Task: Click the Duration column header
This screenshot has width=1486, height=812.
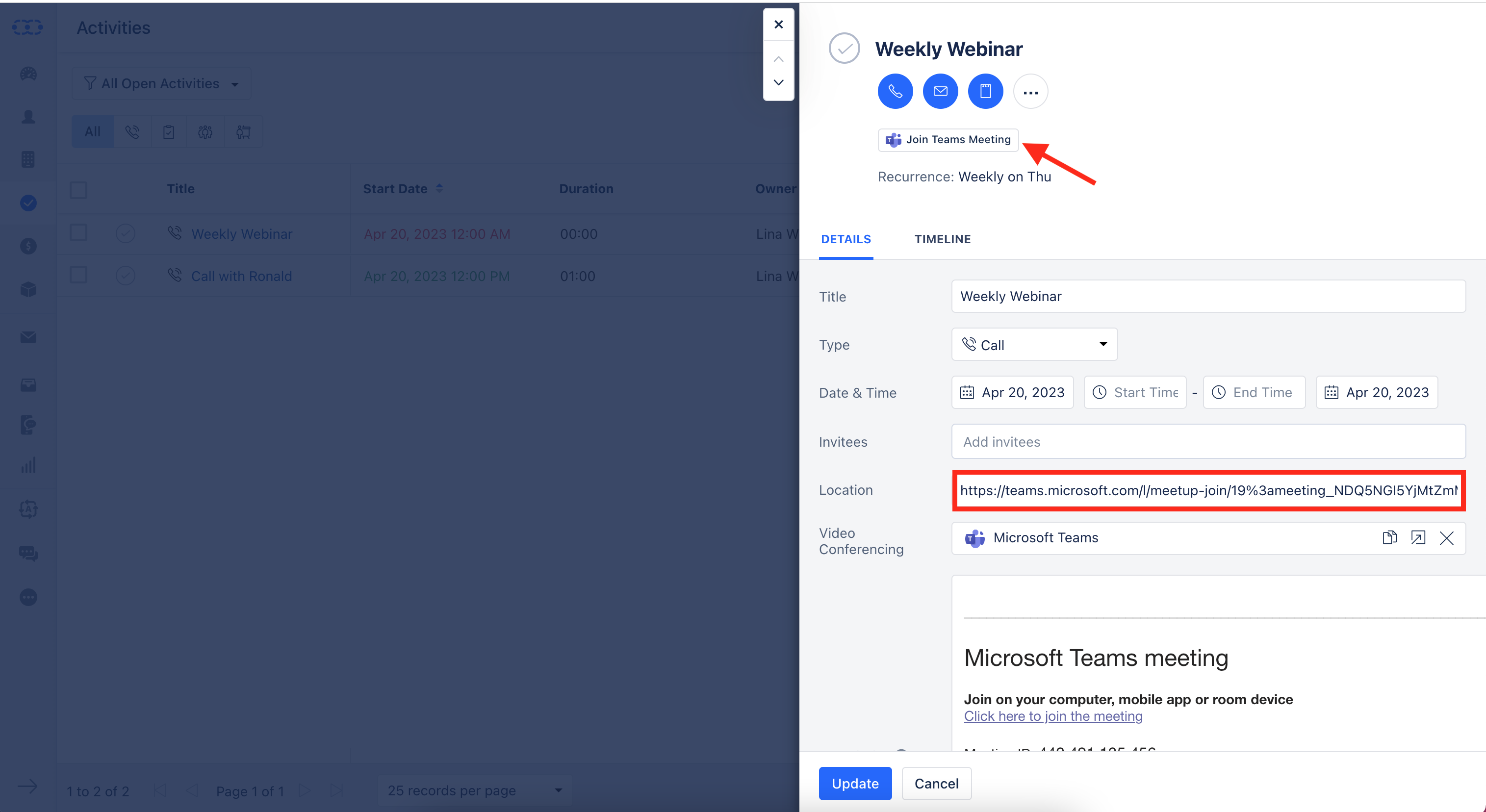Action: (586, 189)
